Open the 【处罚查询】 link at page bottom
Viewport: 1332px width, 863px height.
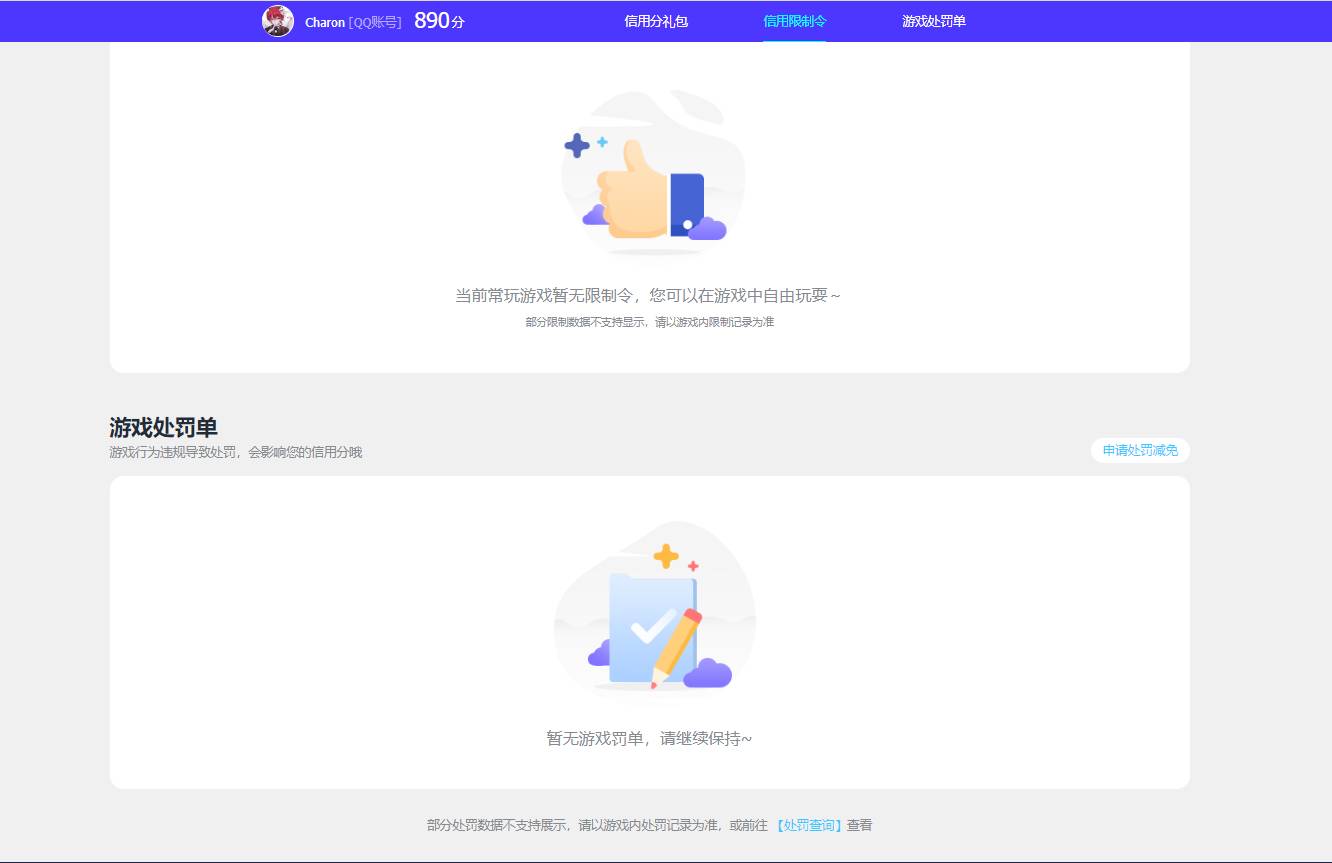point(809,825)
